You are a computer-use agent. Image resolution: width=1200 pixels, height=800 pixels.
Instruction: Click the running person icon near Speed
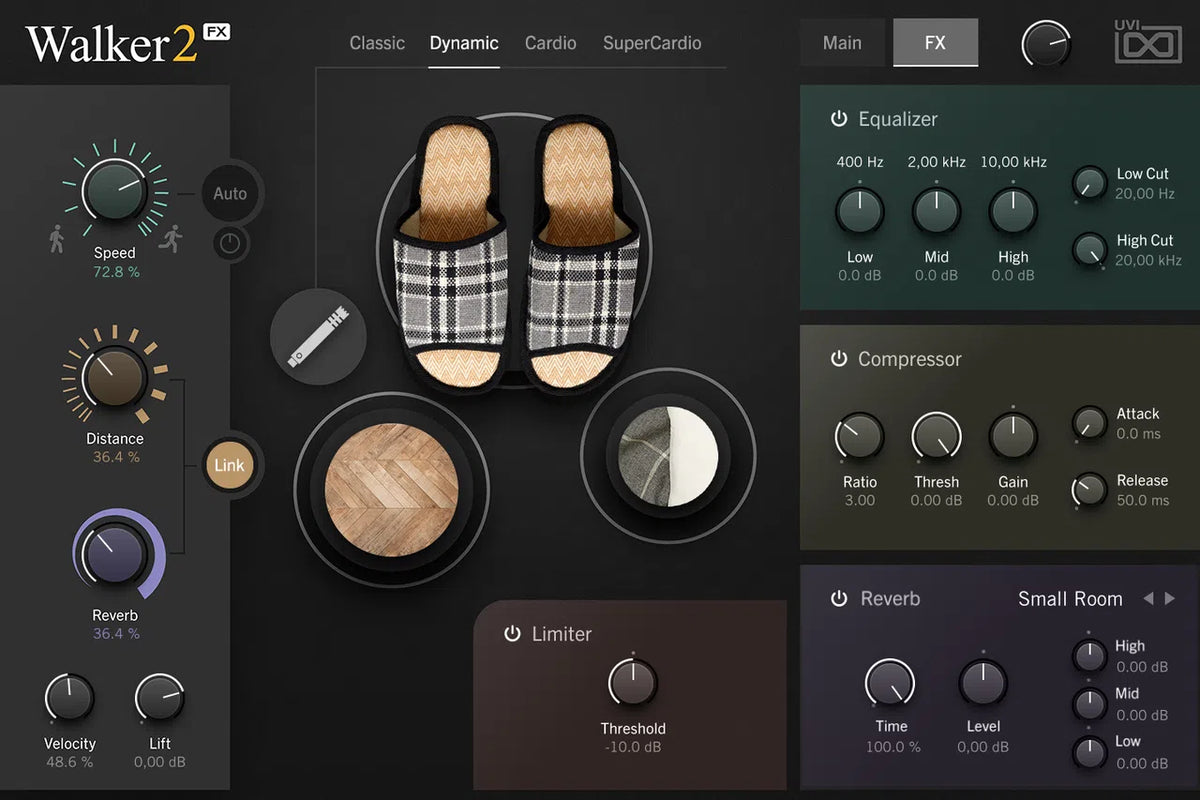click(170, 238)
